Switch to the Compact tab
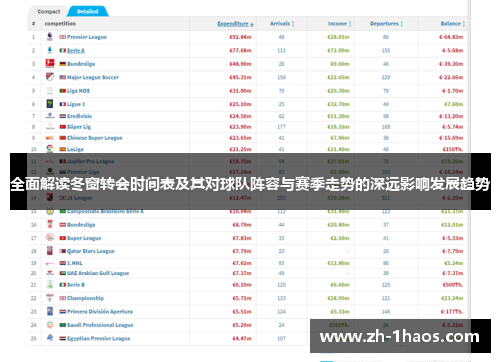This screenshot has height=362, width=500. pos(49,11)
